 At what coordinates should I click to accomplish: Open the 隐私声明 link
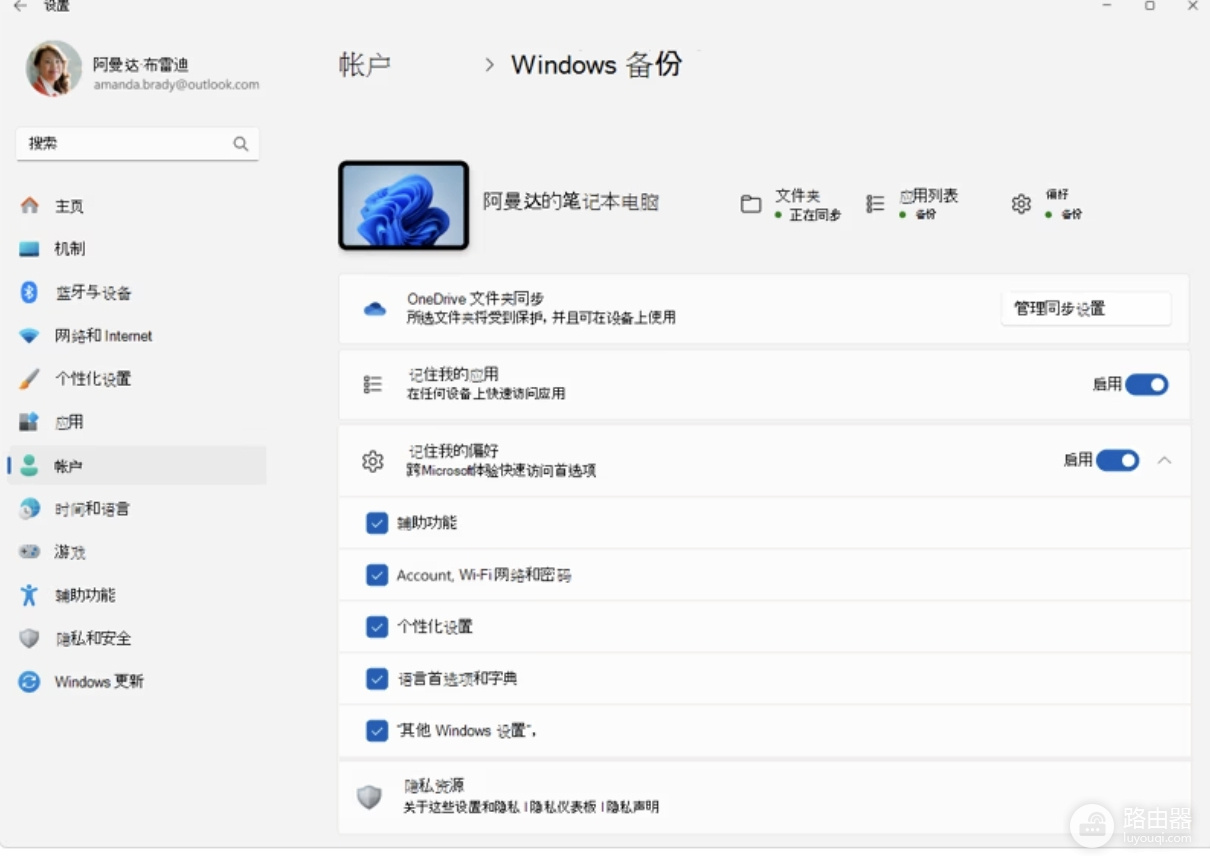(633, 807)
